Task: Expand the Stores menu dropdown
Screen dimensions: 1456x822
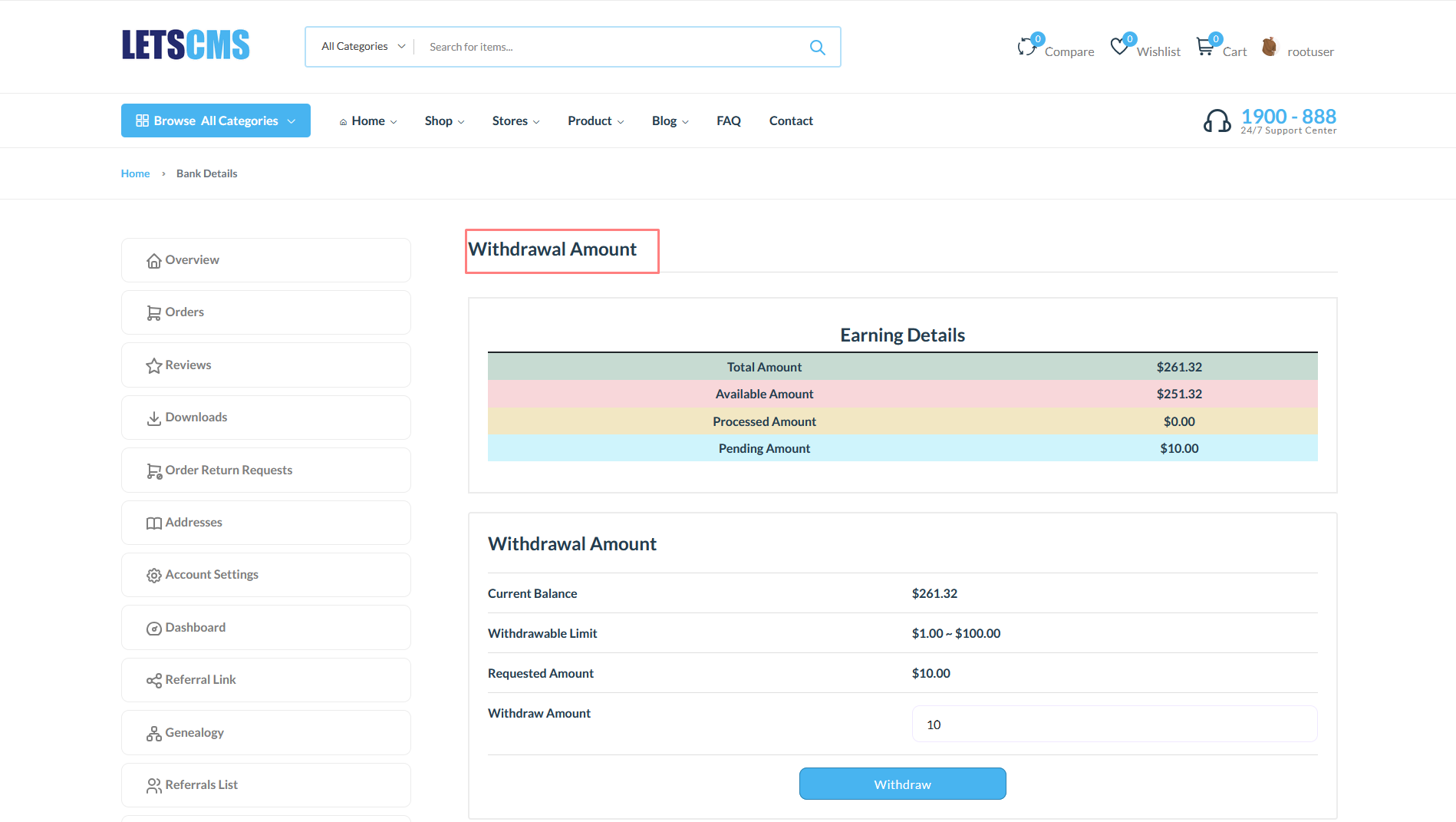Action: tap(516, 121)
